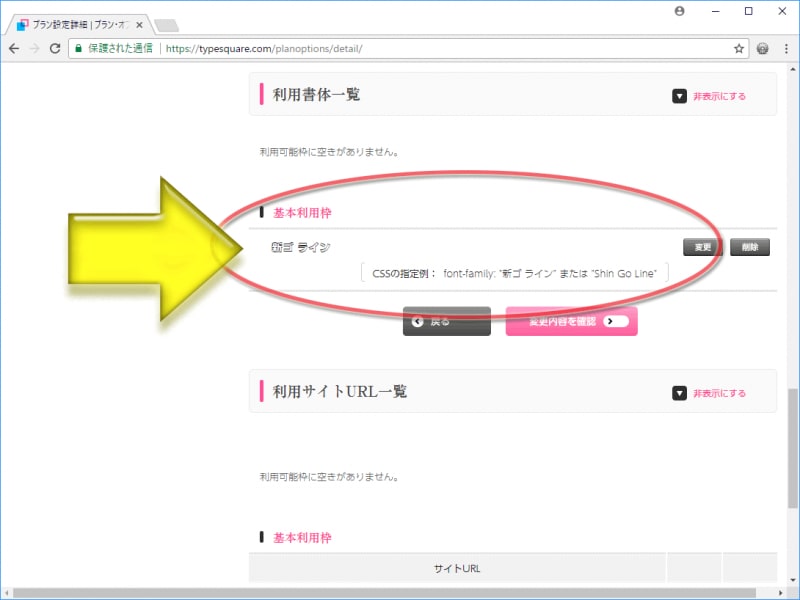Click the globe icon near the address bar
Image resolution: width=800 pixels, height=600 pixels.
(762, 47)
